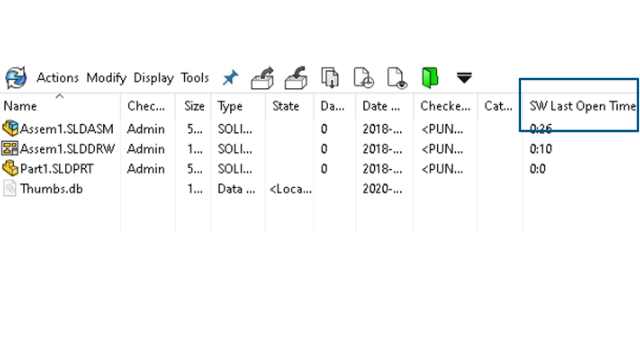Click the blue pin icon

[x=230, y=78]
